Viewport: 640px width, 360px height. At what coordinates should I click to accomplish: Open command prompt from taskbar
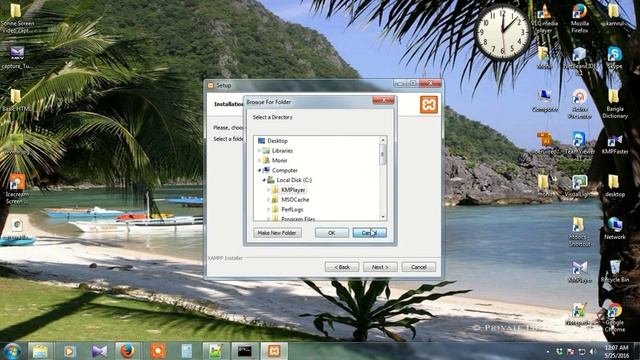tap(244, 351)
